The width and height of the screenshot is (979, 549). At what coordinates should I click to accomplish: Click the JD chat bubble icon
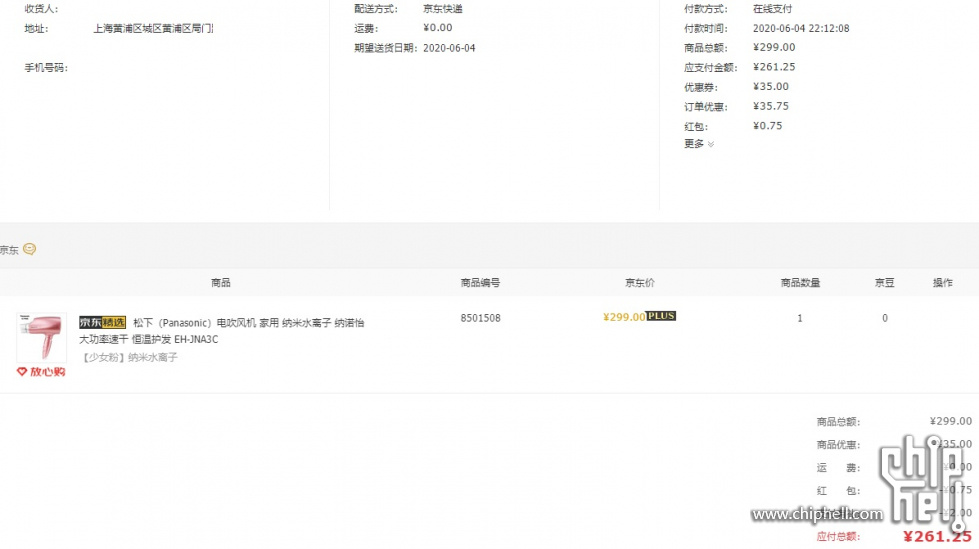[29, 249]
